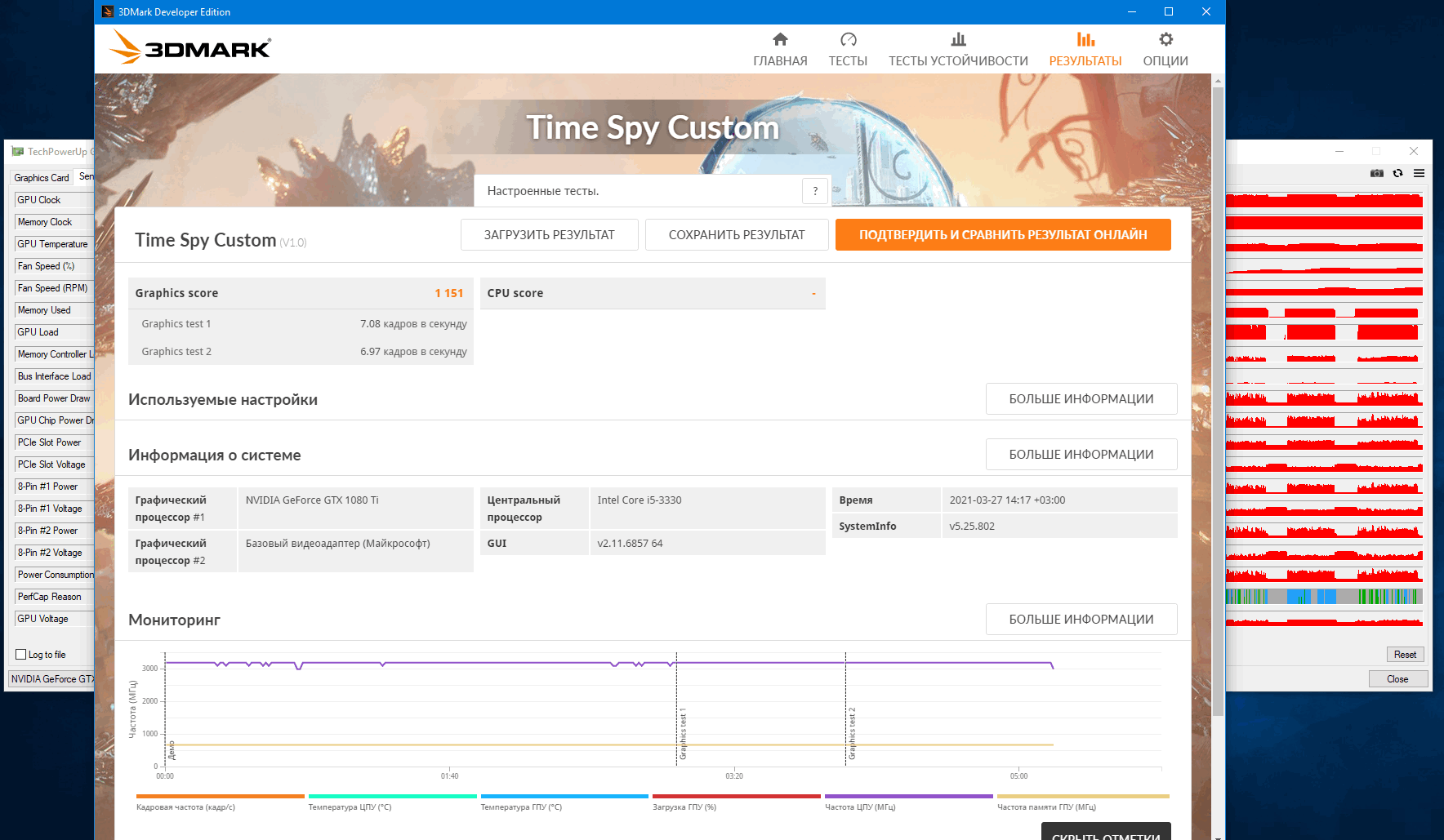1444x840 pixels.
Task: Click the TechPowerUp GPU-Z title icon
Action: pyautogui.click(x=17, y=151)
